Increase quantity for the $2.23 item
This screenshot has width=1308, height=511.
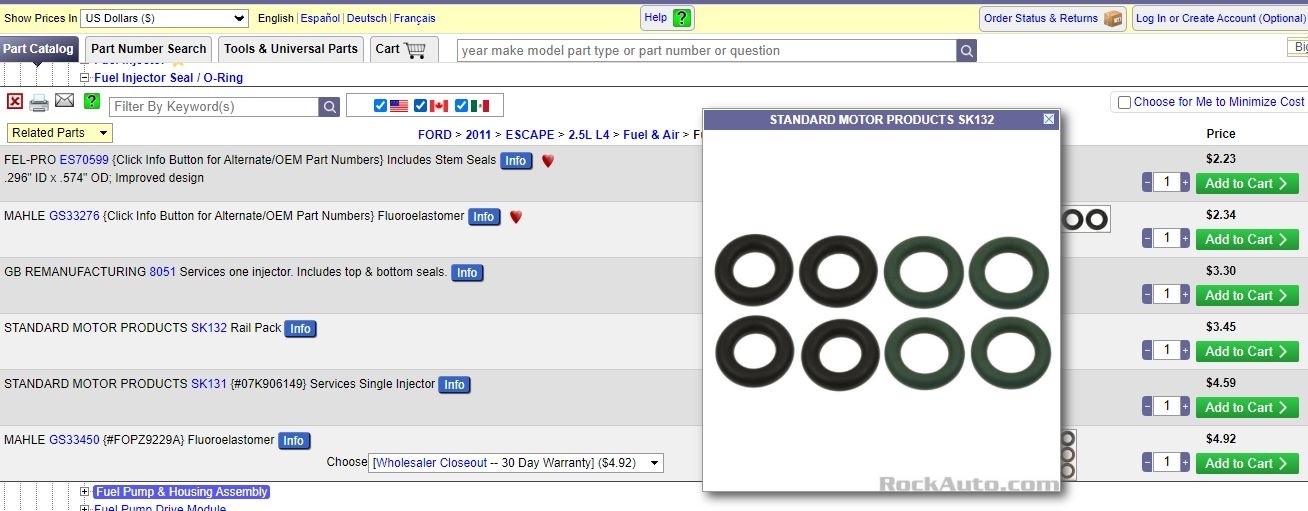point(1185,183)
